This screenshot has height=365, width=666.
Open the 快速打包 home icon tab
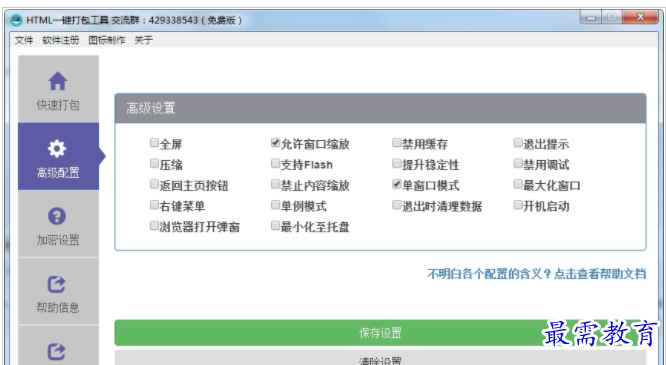[x=58, y=81]
